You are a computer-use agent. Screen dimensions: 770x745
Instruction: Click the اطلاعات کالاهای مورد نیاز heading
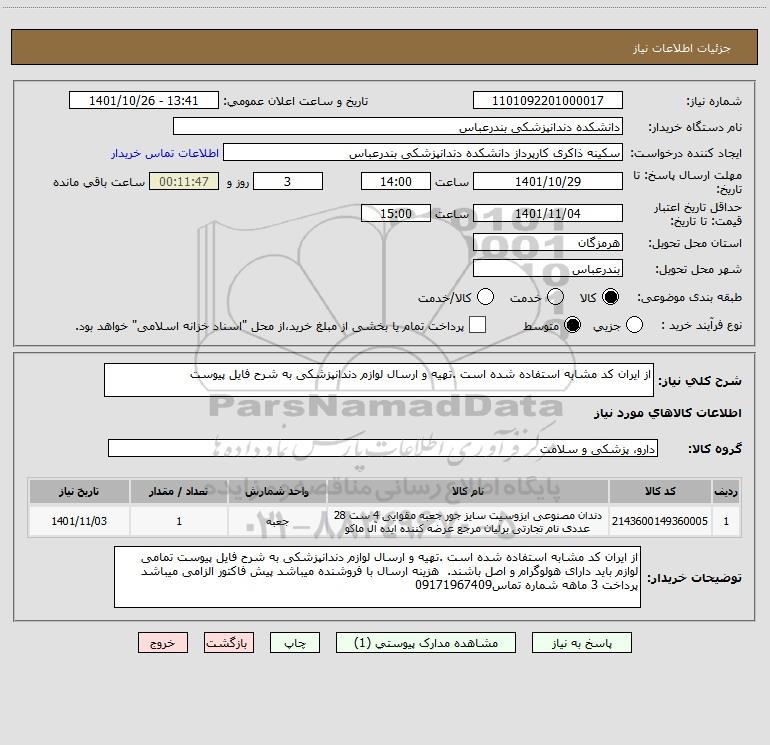(668, 413)
